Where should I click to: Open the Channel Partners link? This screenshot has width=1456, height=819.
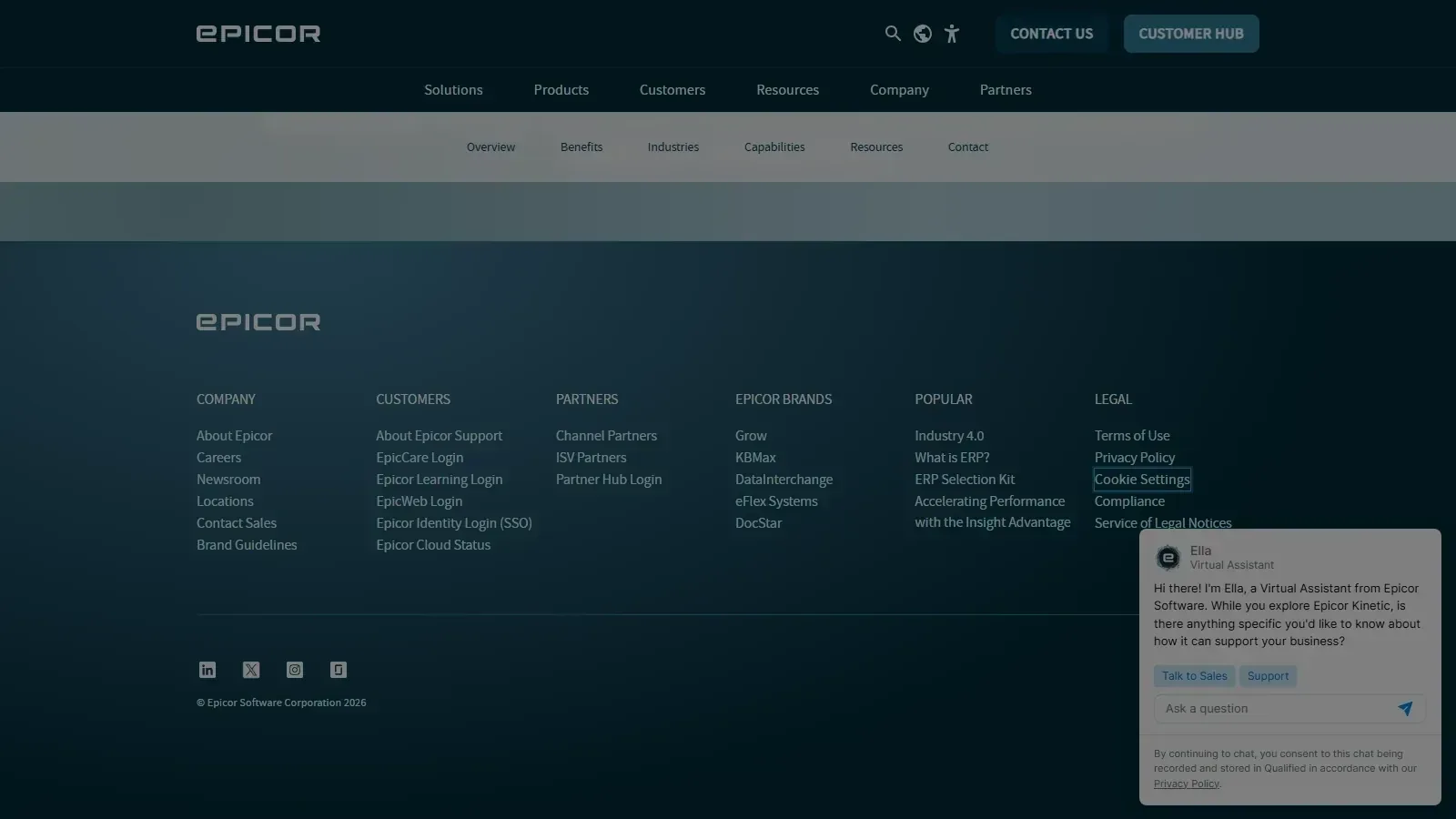click(606, 436)
